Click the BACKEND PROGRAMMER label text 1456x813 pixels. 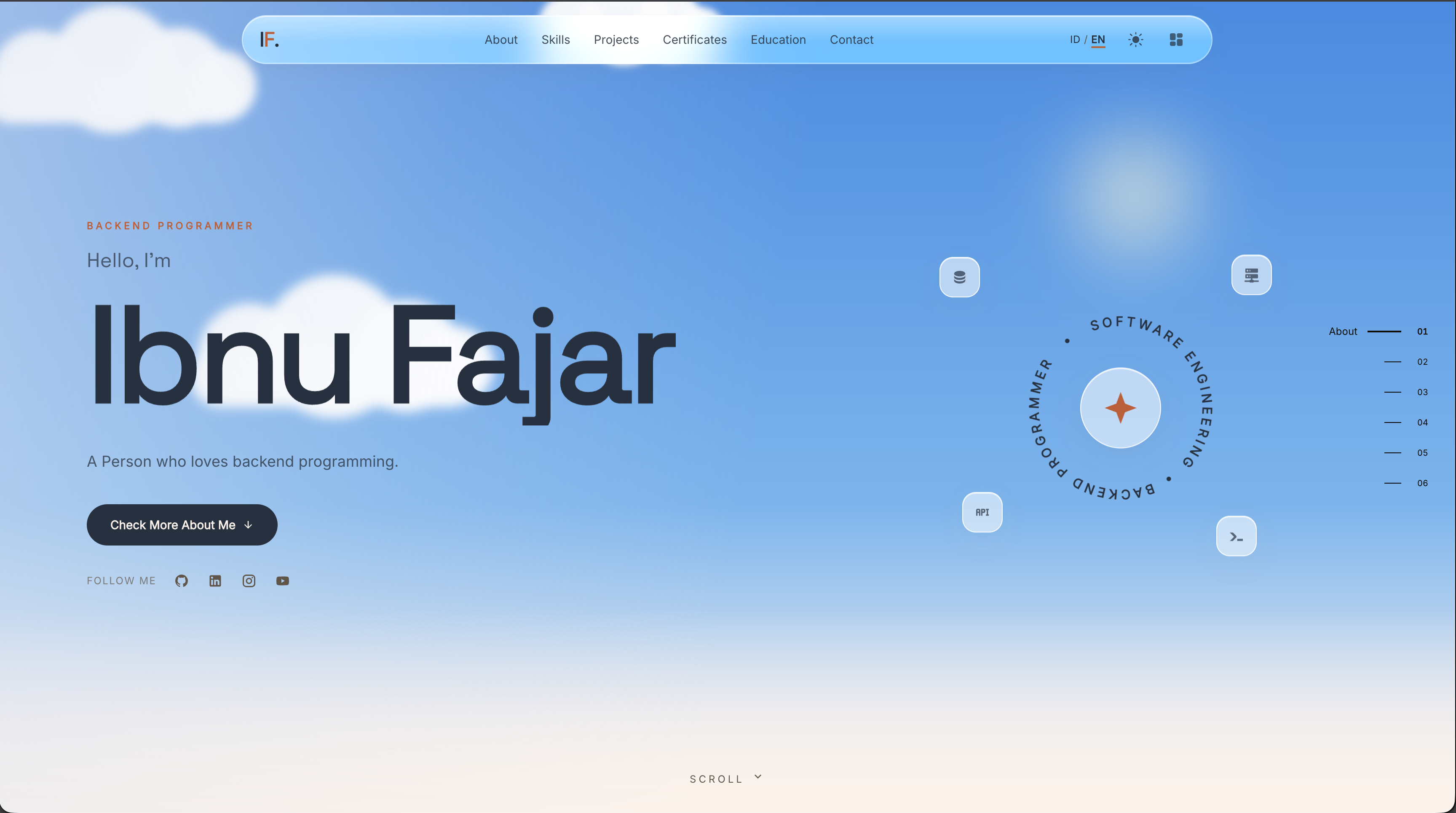[x=169, y=226]
